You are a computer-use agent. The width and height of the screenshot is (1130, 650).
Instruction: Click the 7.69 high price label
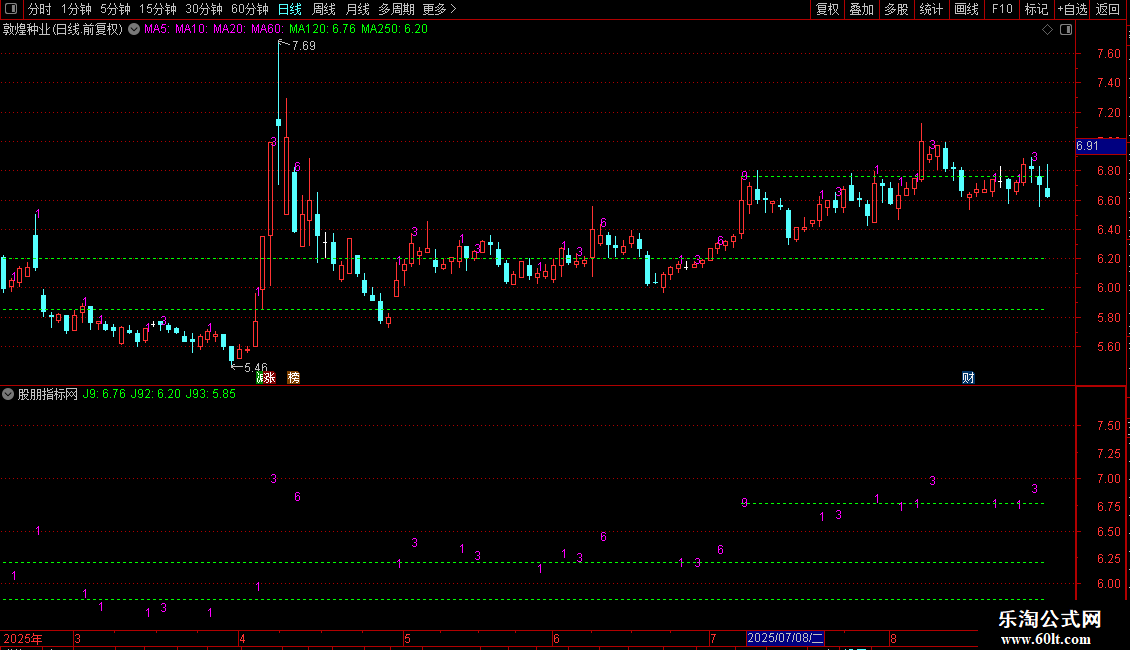pyautogui.click(x=303, y=45)
